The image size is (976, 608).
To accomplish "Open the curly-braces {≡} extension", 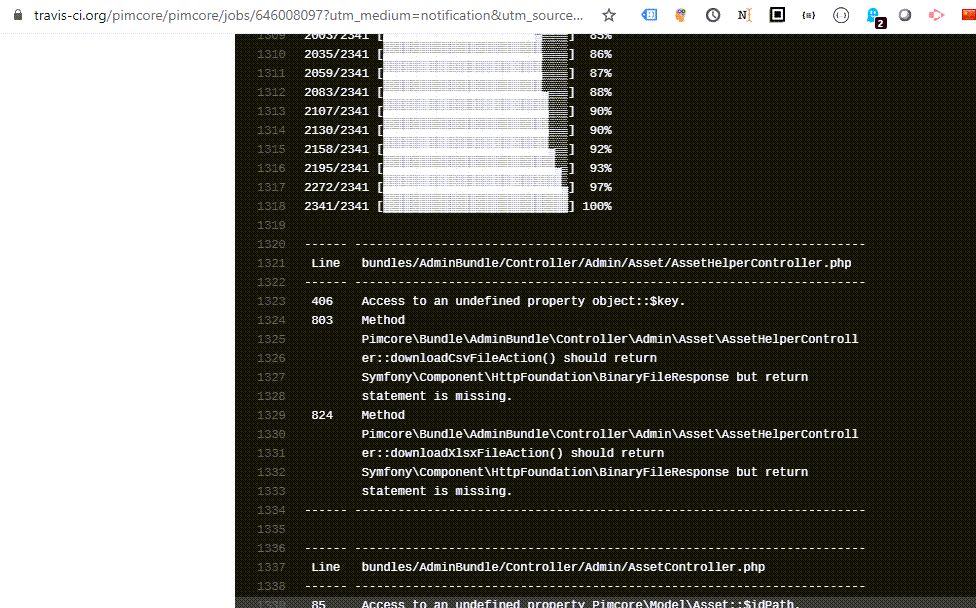I will tap(808, 15).
